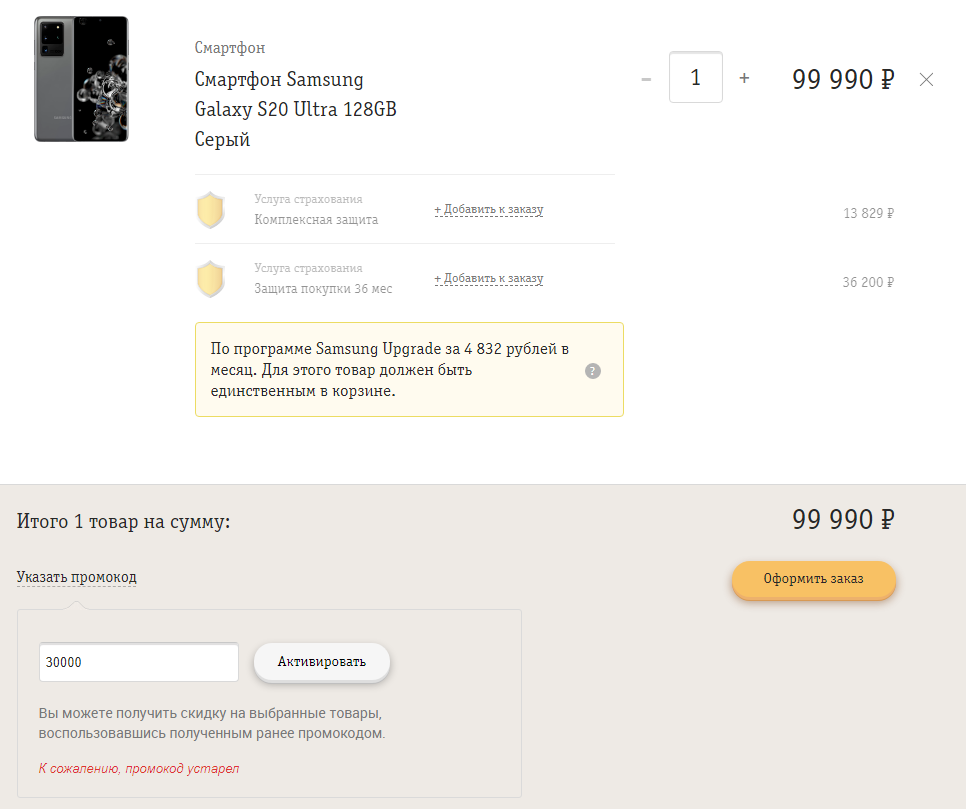The image size is (966, 809).
Task: Remove Samsung Galaxy S20 from cart
Action: (926, 79)
